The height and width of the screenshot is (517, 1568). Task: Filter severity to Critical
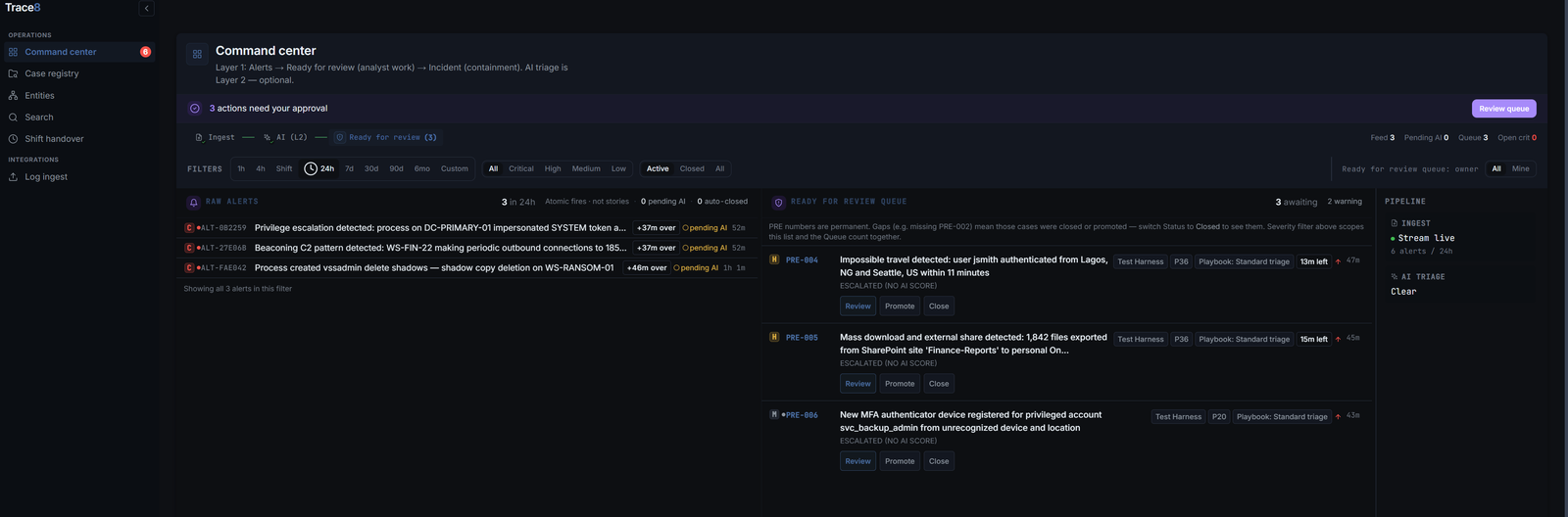[x=521, y=168]
